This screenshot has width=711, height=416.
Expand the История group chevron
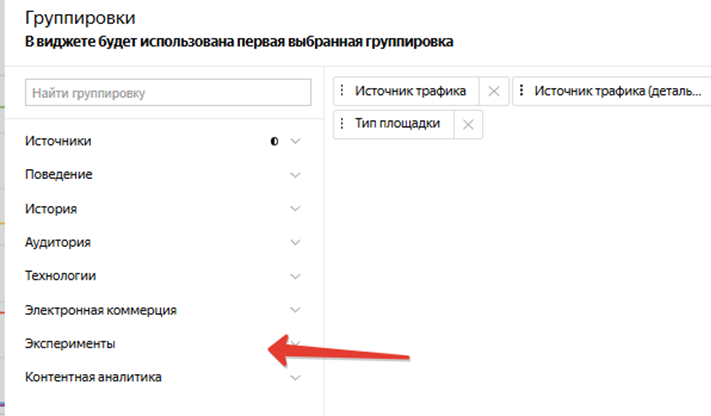coord(295,209)
